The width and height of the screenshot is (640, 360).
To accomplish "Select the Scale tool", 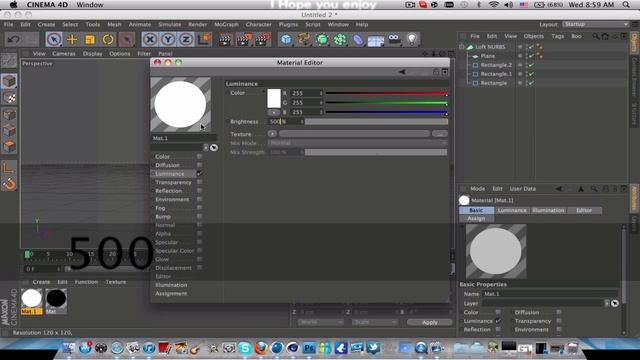I will coord(90,40).
